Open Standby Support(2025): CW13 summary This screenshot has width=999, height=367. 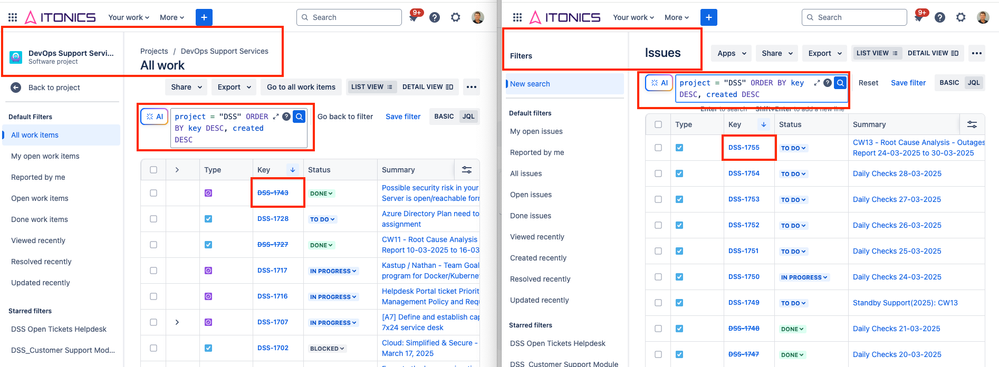[905, 303]
